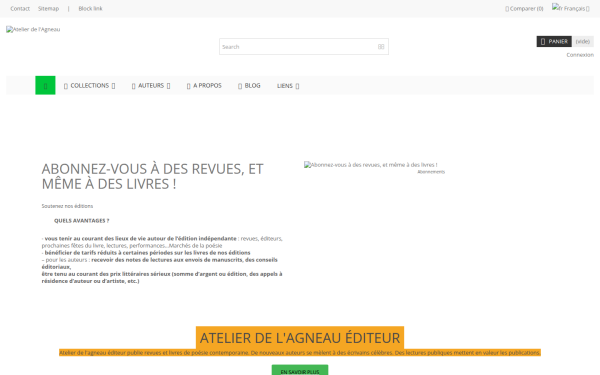Expand the Auteurs dropdown arrow
The height and width of the screenshot is (375, 600).
click(168, 86)
